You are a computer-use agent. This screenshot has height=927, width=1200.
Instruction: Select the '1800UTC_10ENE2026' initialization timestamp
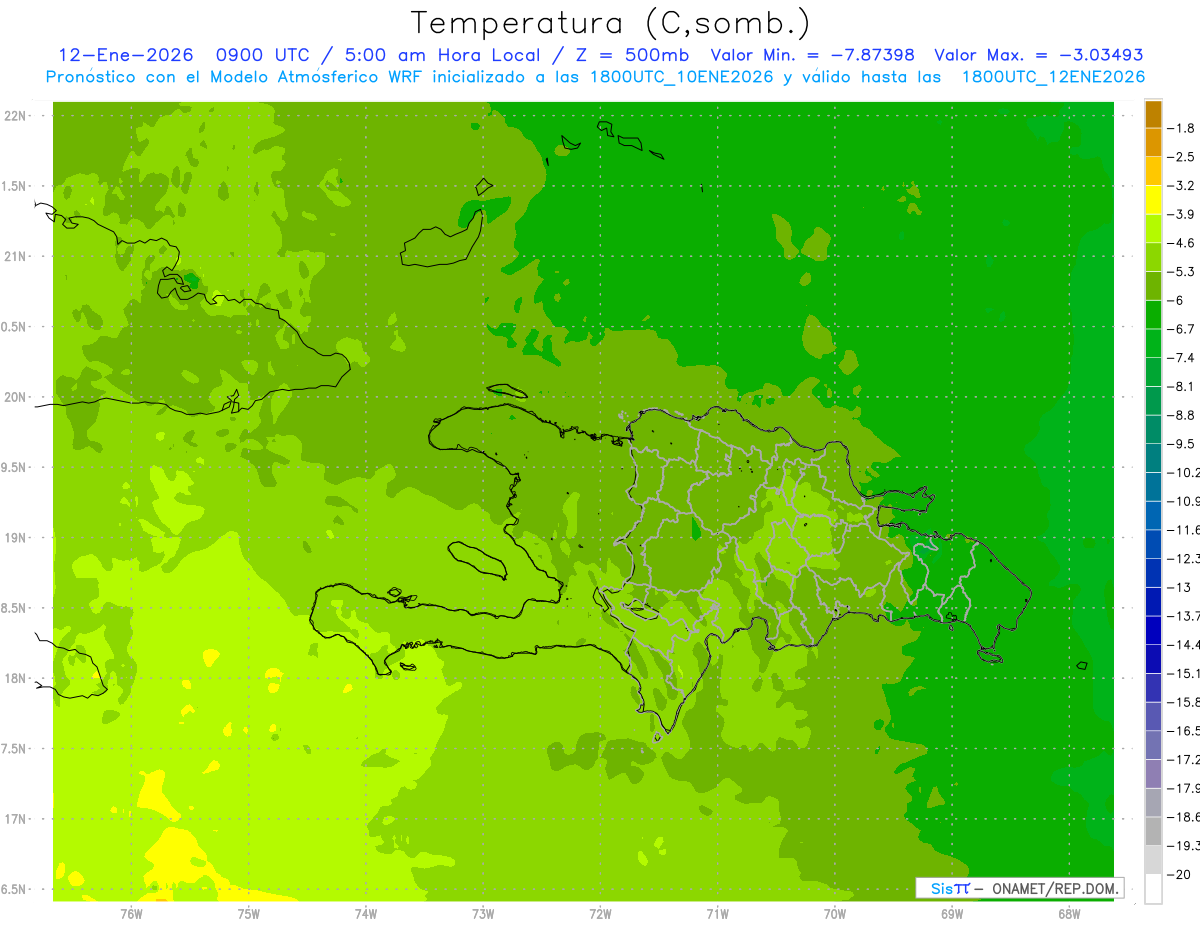click(678, 76)
